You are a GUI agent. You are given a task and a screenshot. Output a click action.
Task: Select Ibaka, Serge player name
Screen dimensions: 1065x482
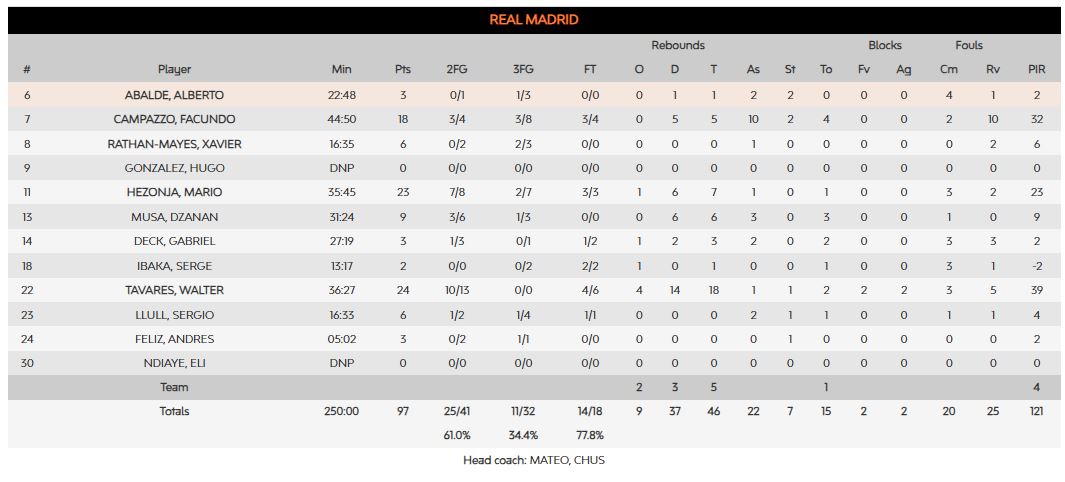coord(174,266)
